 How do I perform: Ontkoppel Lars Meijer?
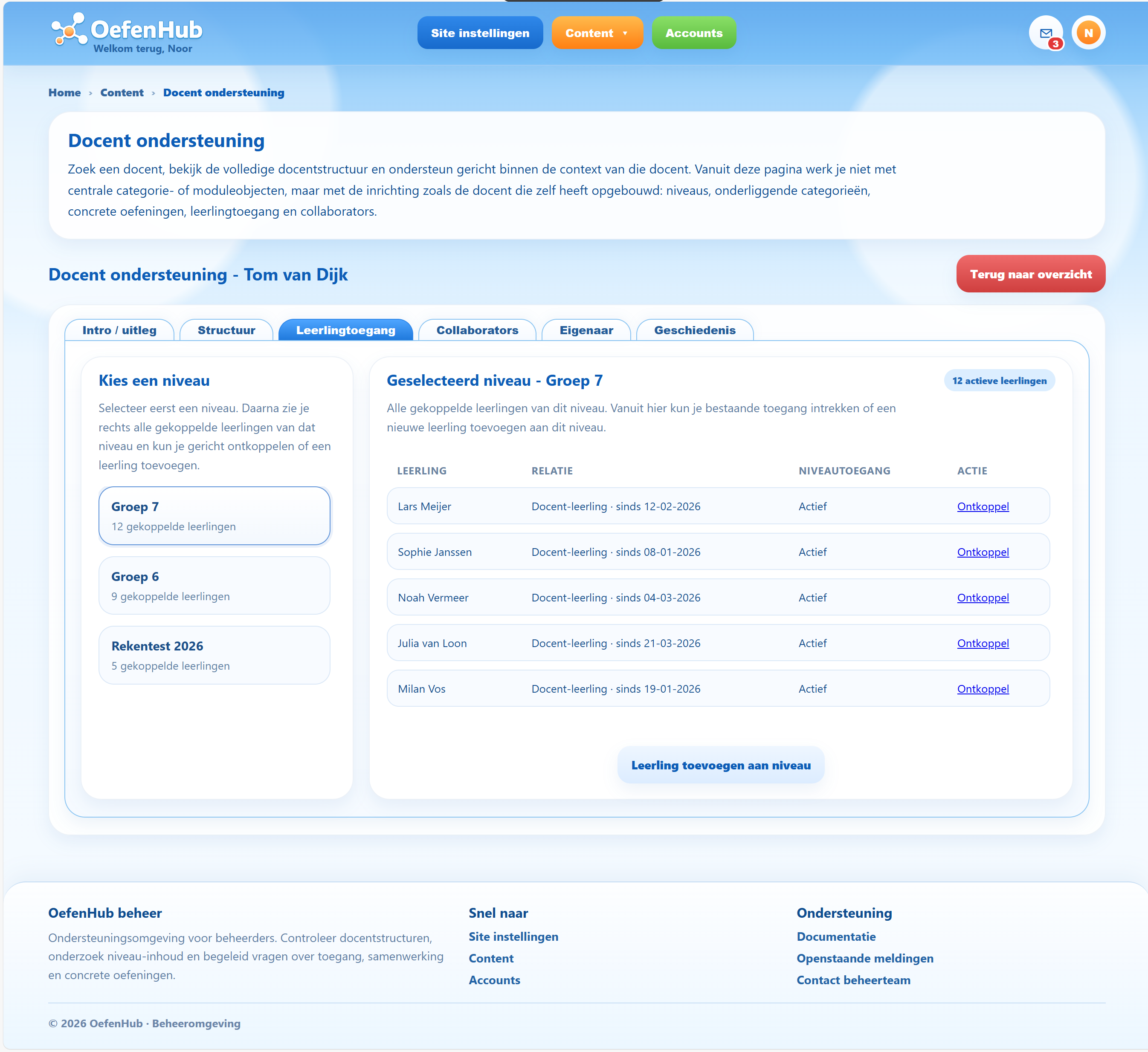pos(983,506)
